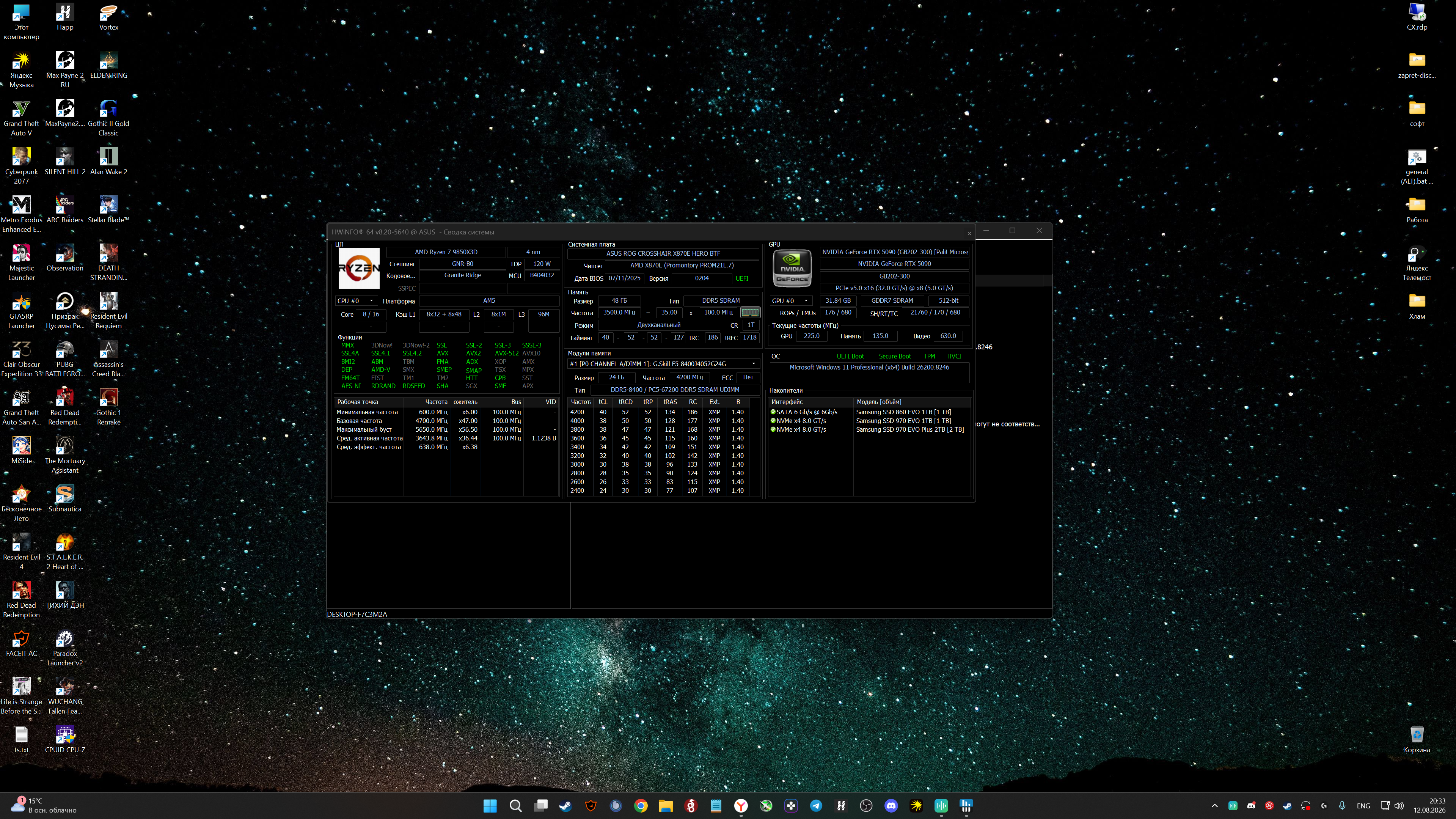1456x819 pixels.
Task: Open OBS Studio from the taskbar
Action: pyautogui.click(x=867, y=806)
